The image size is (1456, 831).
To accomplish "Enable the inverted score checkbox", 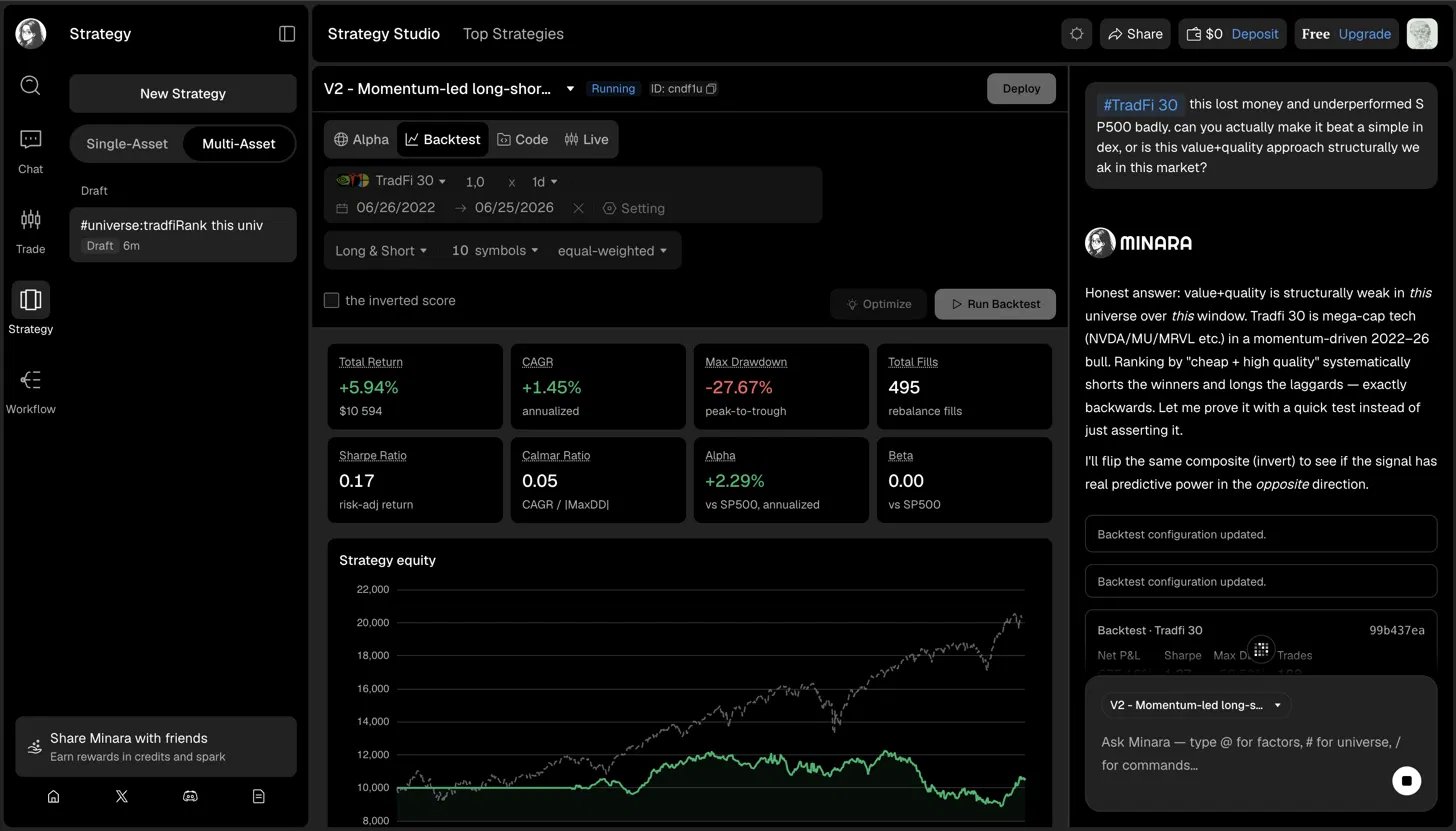I will [x=331, y=300].
